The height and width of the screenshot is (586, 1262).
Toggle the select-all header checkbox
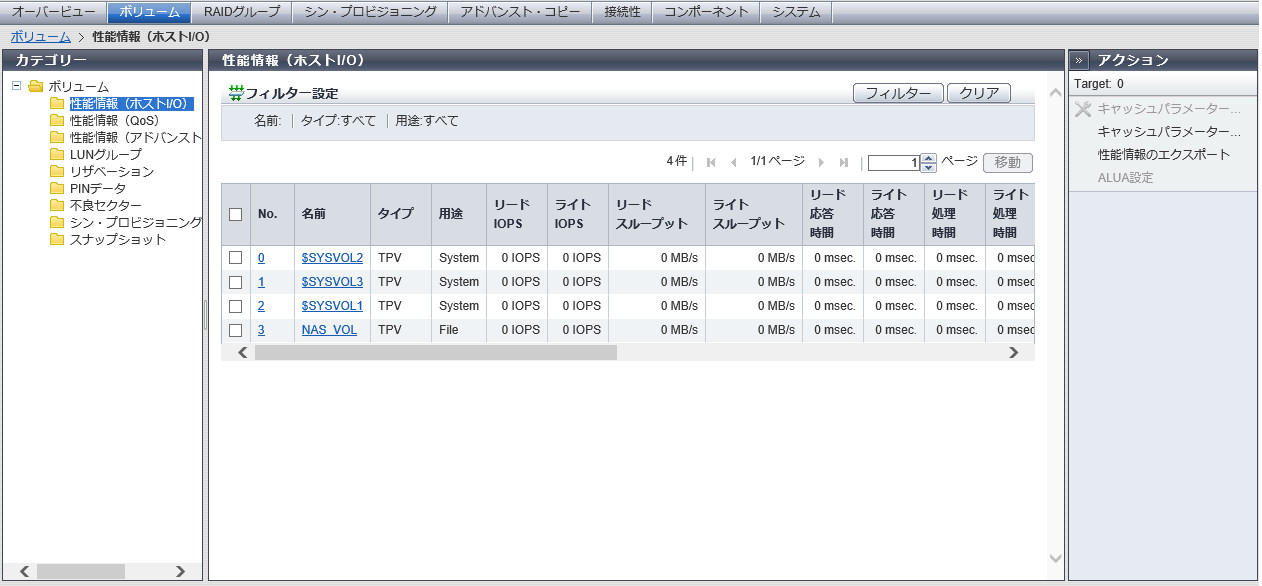pos(236,214)
